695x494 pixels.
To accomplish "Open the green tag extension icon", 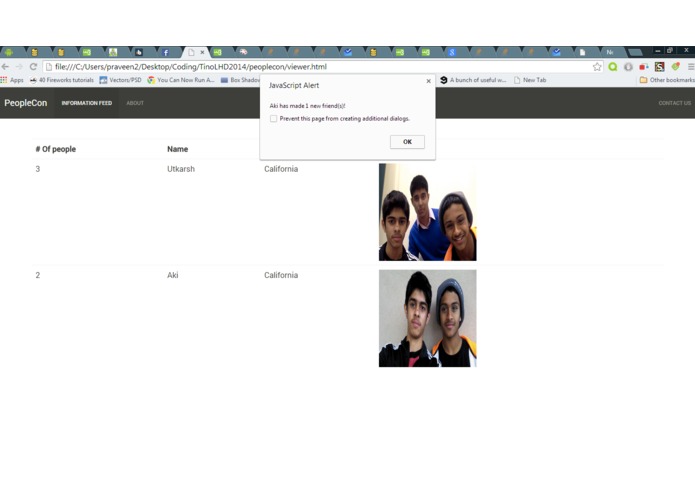I will click(675, 67).
